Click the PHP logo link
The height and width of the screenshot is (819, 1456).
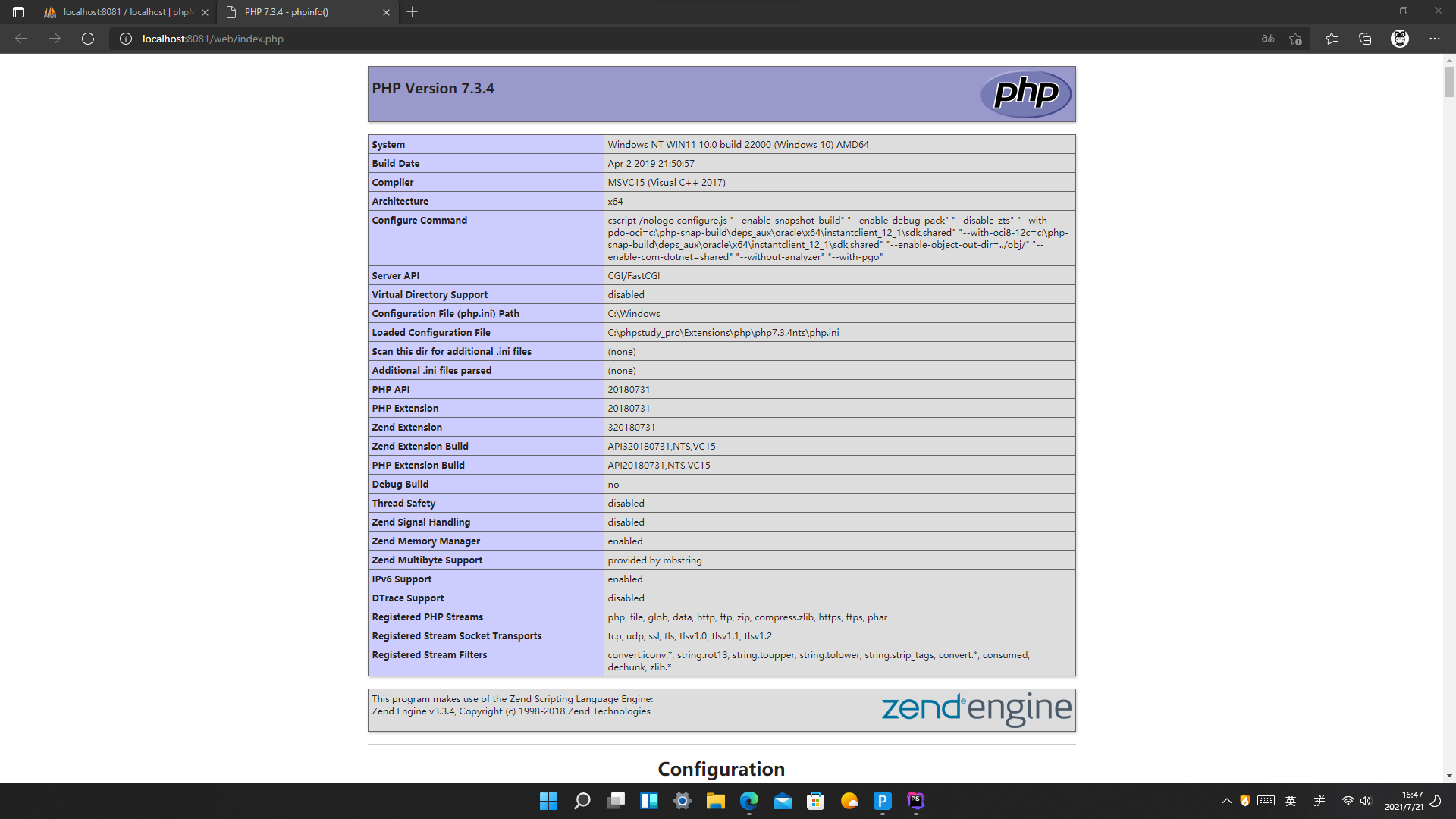(x=1025, y=94)
